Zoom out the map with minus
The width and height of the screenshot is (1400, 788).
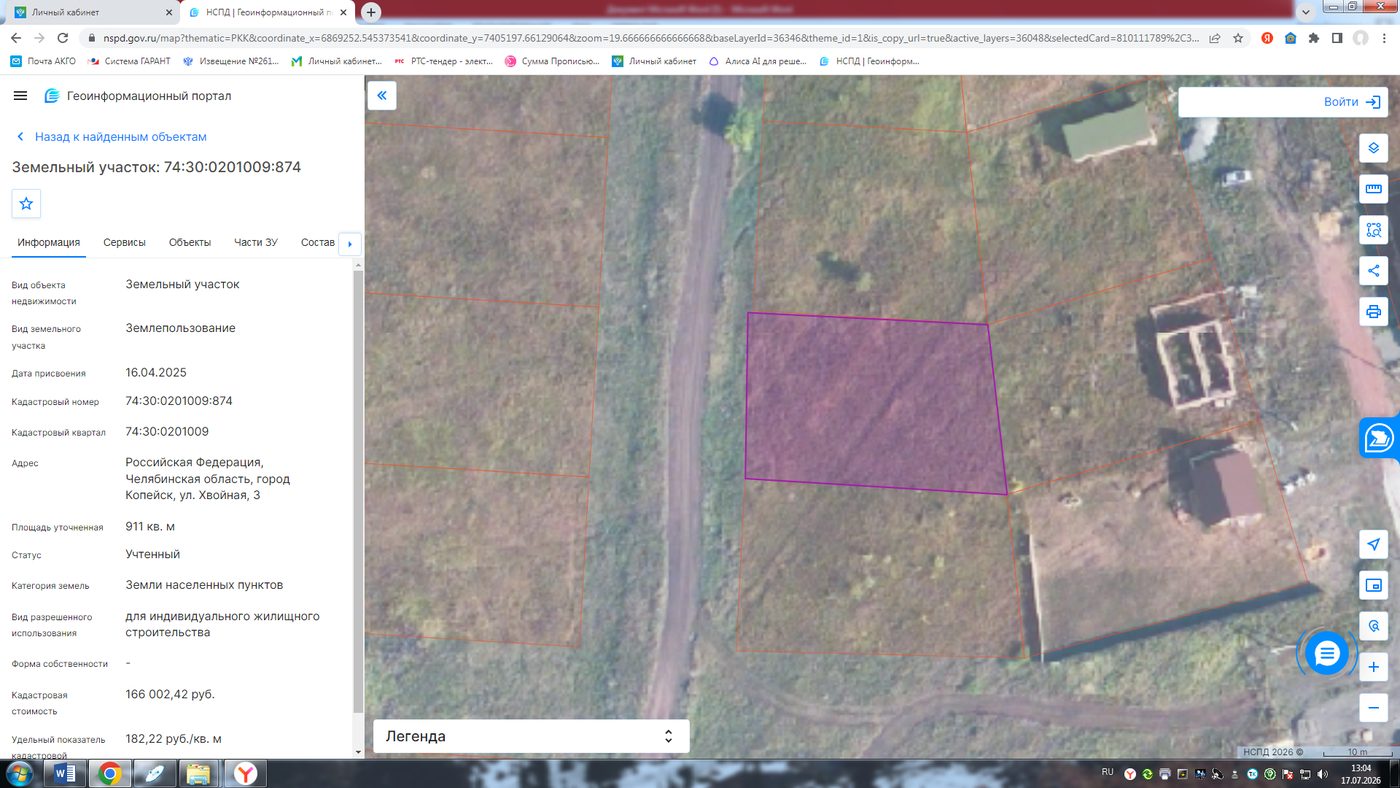point(1373,707)
